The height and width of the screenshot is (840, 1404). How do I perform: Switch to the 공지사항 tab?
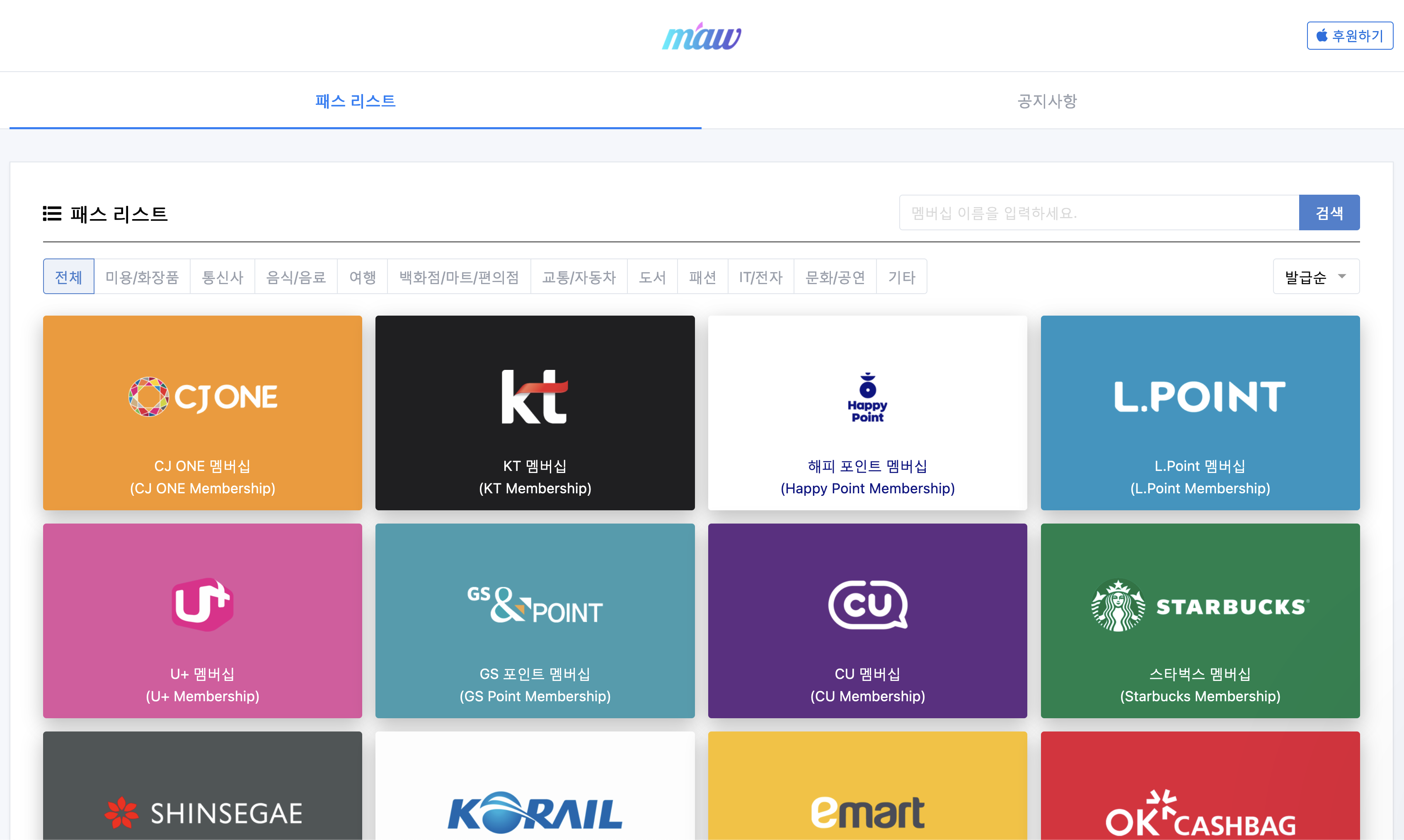pos(1046,101)
